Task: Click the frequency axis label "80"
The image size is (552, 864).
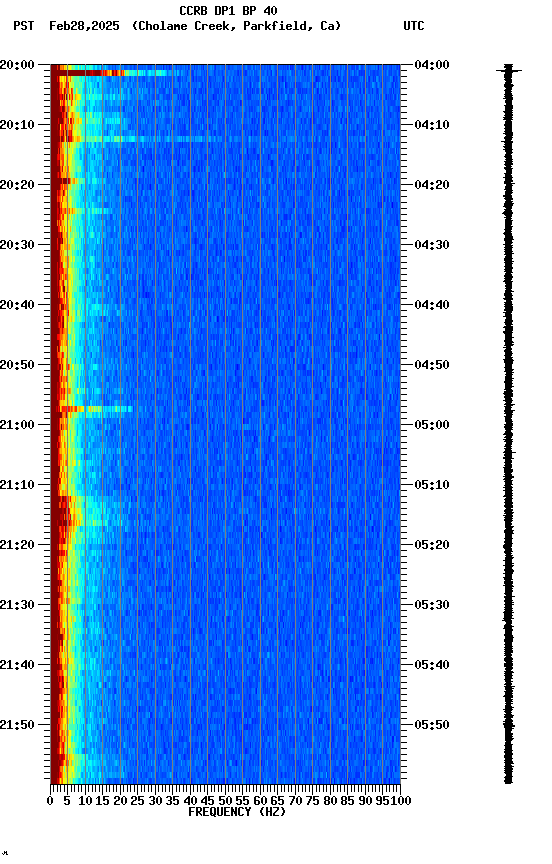Action: point(330,801)
